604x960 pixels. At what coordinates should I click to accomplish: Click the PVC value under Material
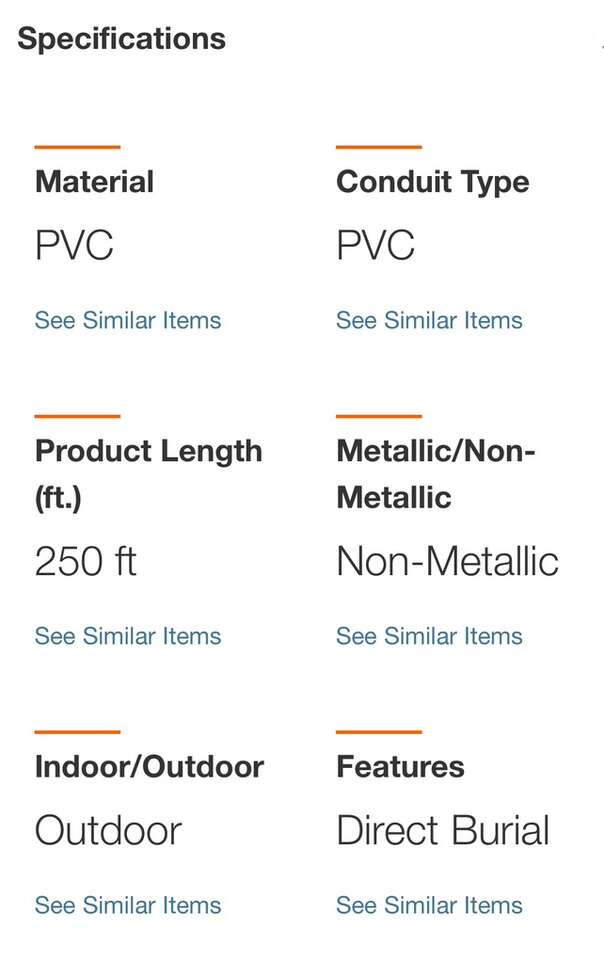74,246
